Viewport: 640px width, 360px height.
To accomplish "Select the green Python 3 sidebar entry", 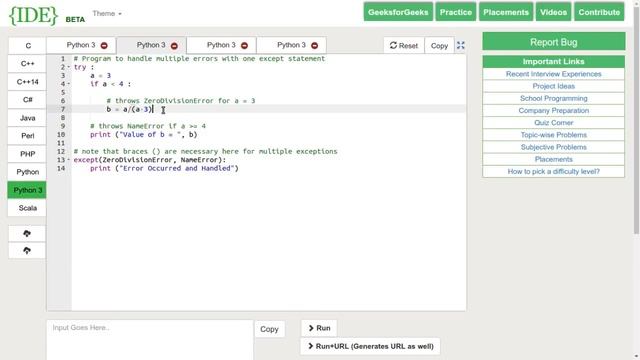I will (28, 190).
